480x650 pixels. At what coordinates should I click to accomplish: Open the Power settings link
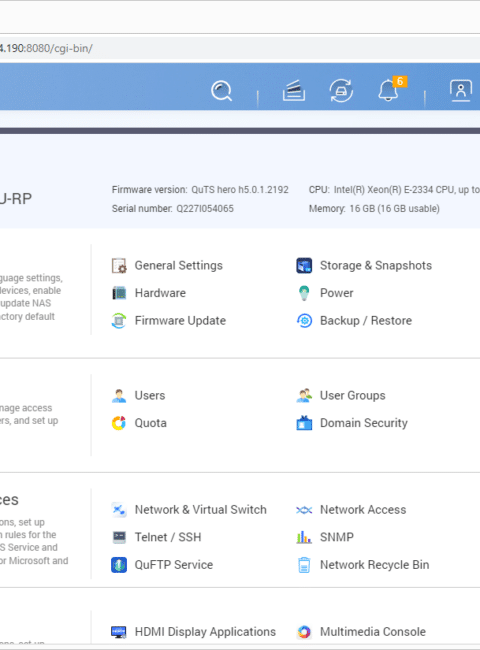pyautogui.click(x=337, y=293)
